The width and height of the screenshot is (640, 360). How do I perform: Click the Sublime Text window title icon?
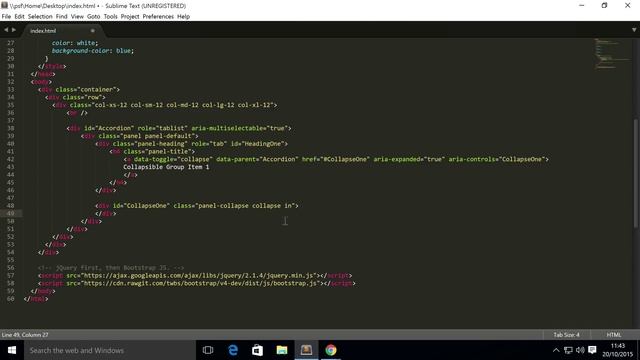(4, 5)
